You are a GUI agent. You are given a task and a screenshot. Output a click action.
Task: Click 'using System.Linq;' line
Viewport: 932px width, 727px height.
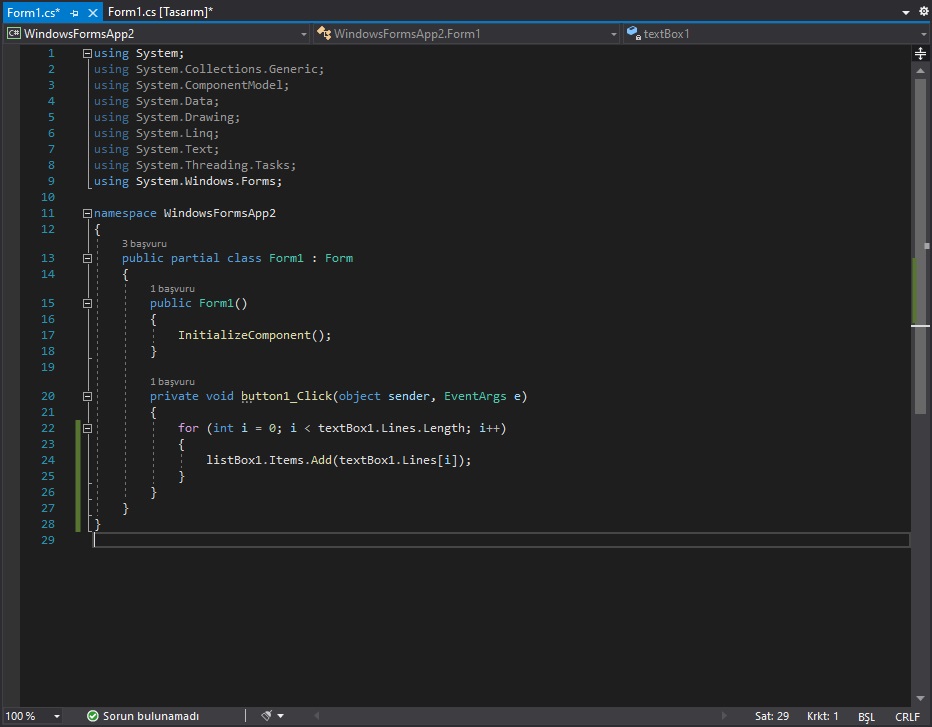click(156, 133)
